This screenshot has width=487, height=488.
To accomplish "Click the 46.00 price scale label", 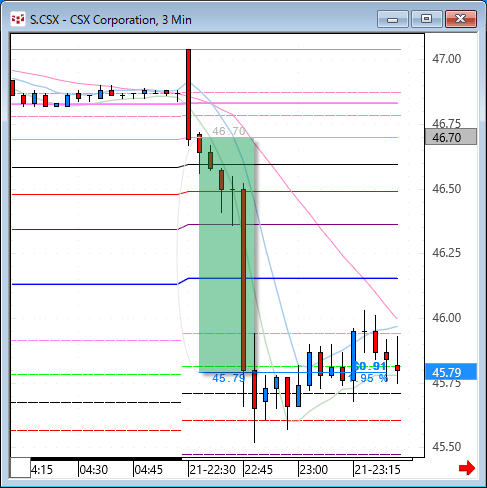I will 446,318.
